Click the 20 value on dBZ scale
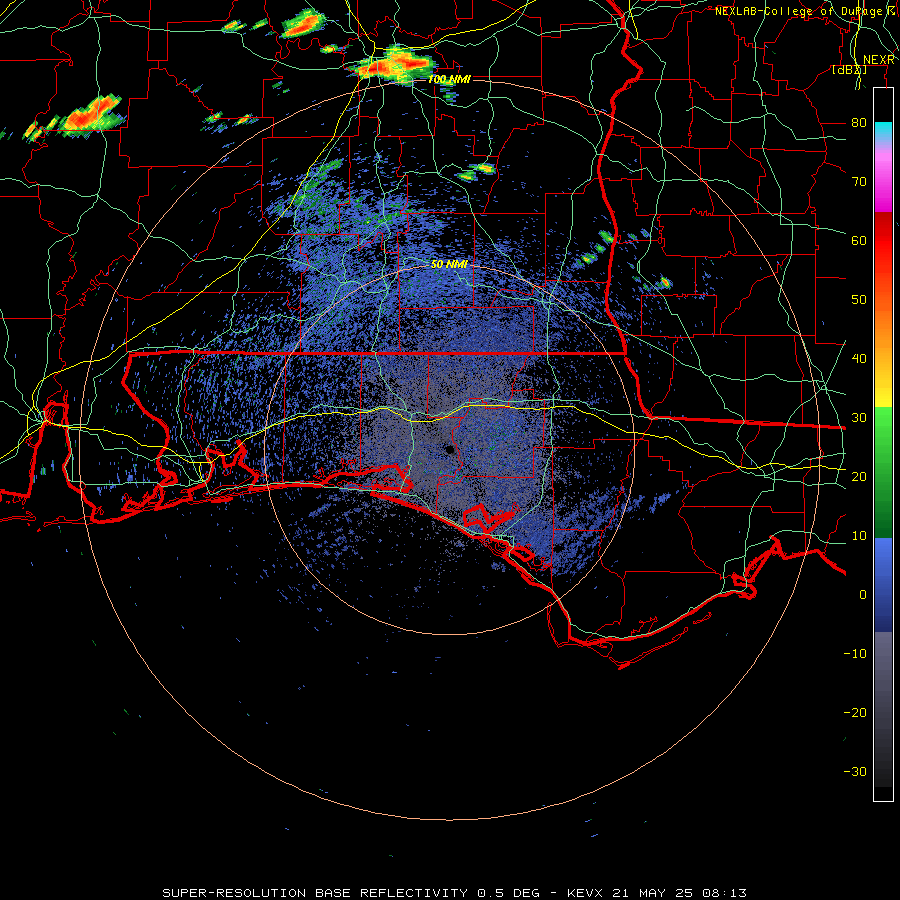 pyautogui.click(x=859, y=477)
